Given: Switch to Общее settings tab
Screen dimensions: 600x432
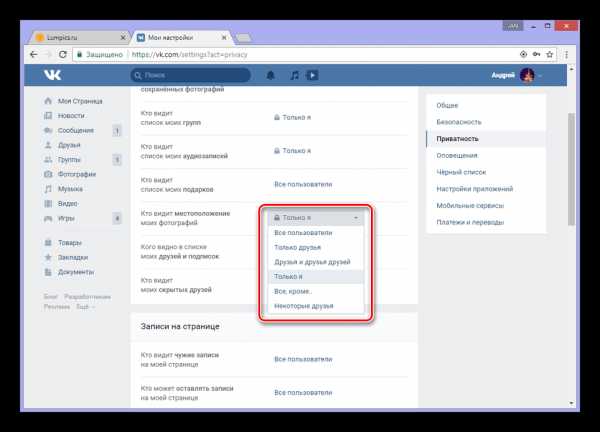Looking at the screenshot, I should coord(486,105).
